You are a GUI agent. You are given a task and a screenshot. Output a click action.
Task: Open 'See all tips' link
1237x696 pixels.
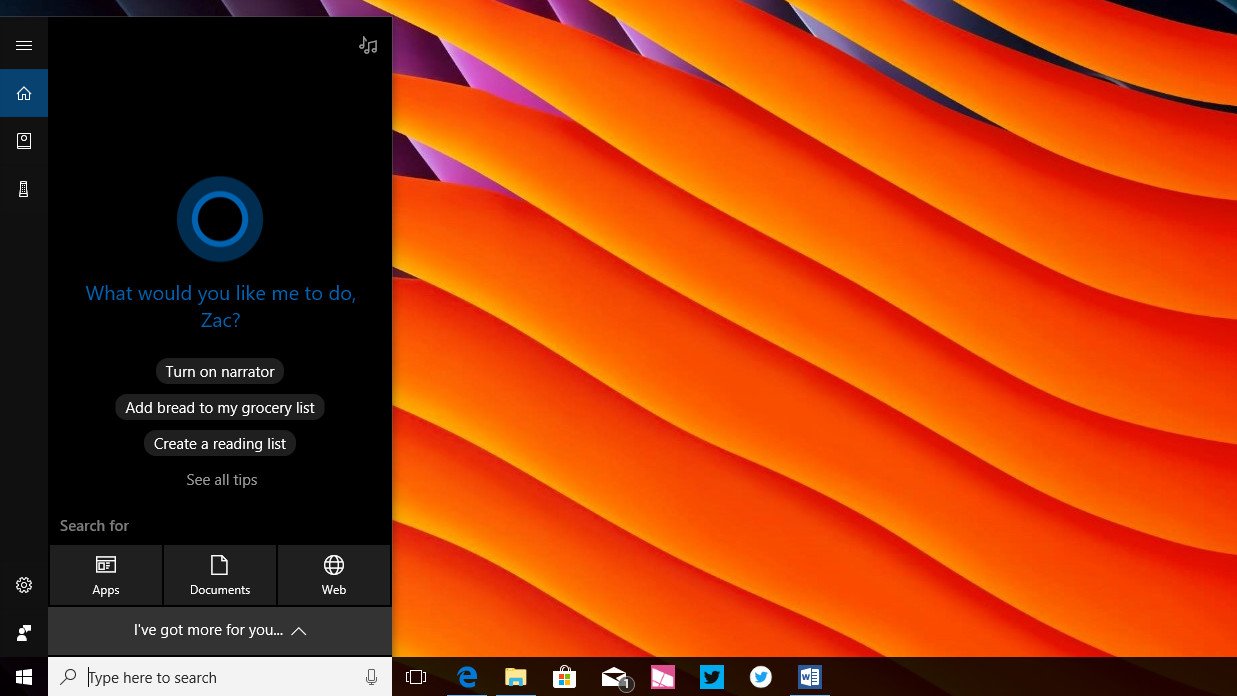[222, 480]
